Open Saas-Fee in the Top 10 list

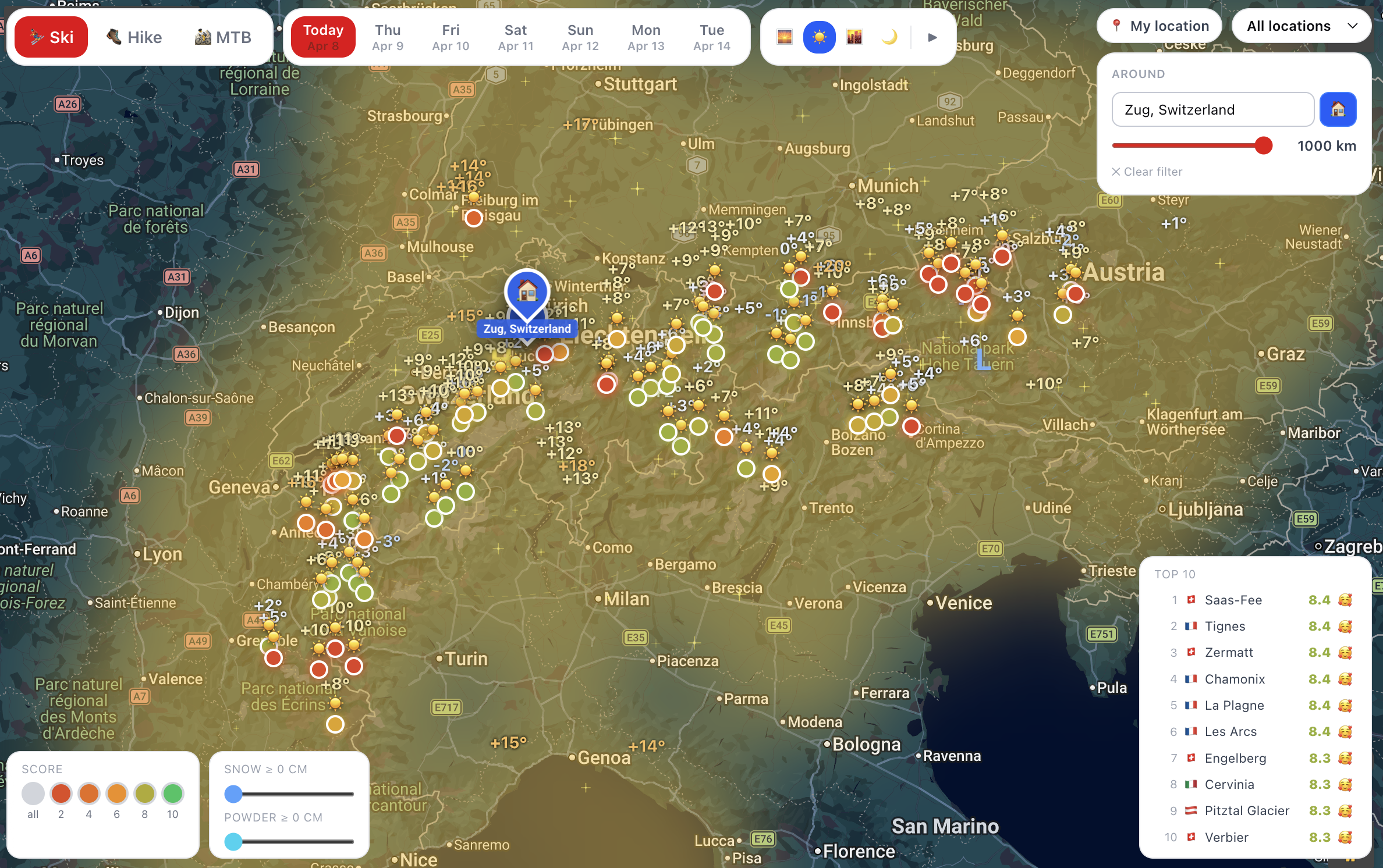(1233, 600)
